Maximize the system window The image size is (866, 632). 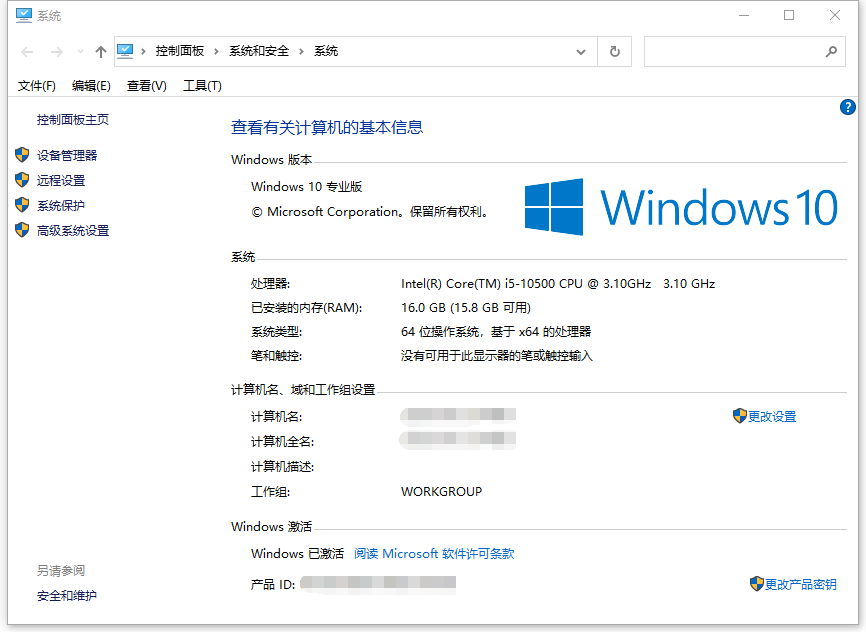tap(789, 15)
